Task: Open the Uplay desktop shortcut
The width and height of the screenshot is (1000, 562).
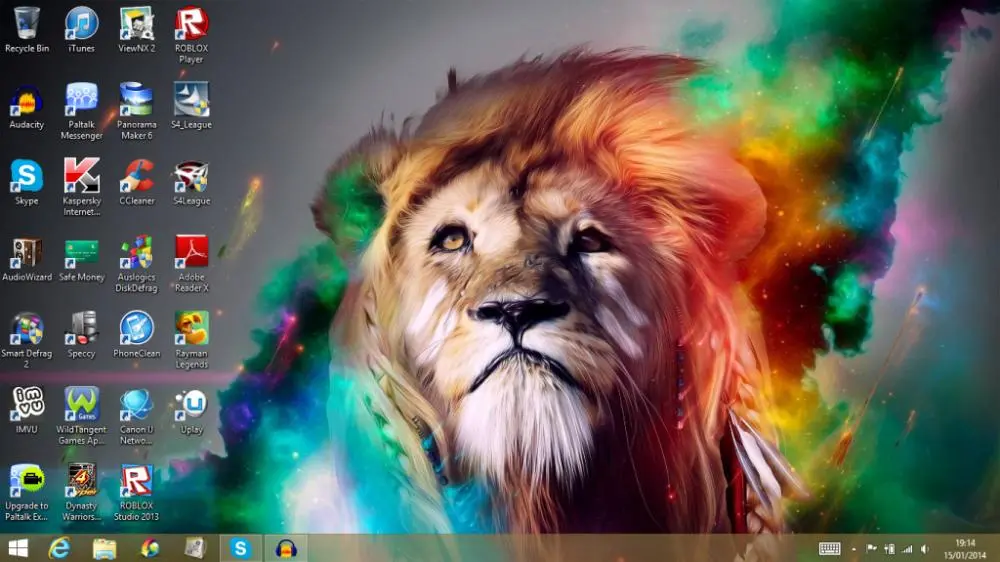Action: pyautogui.click(x=191, y=411)
